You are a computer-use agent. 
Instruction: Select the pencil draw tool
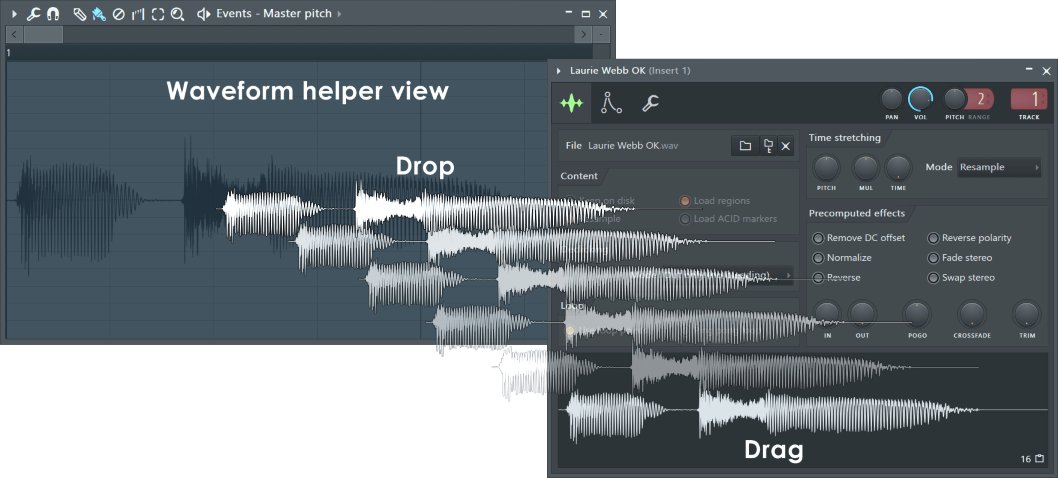[80, 14]
